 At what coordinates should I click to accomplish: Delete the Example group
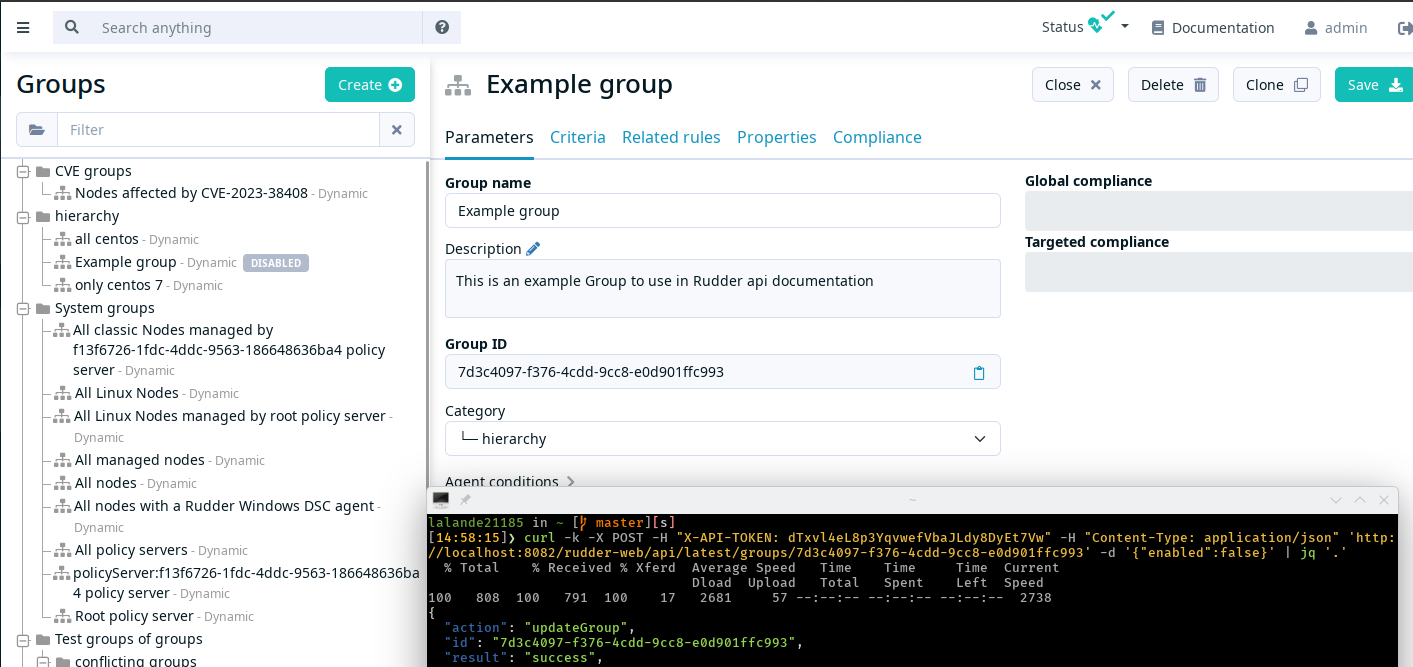pyautogui.click(x=1174, y=85)
